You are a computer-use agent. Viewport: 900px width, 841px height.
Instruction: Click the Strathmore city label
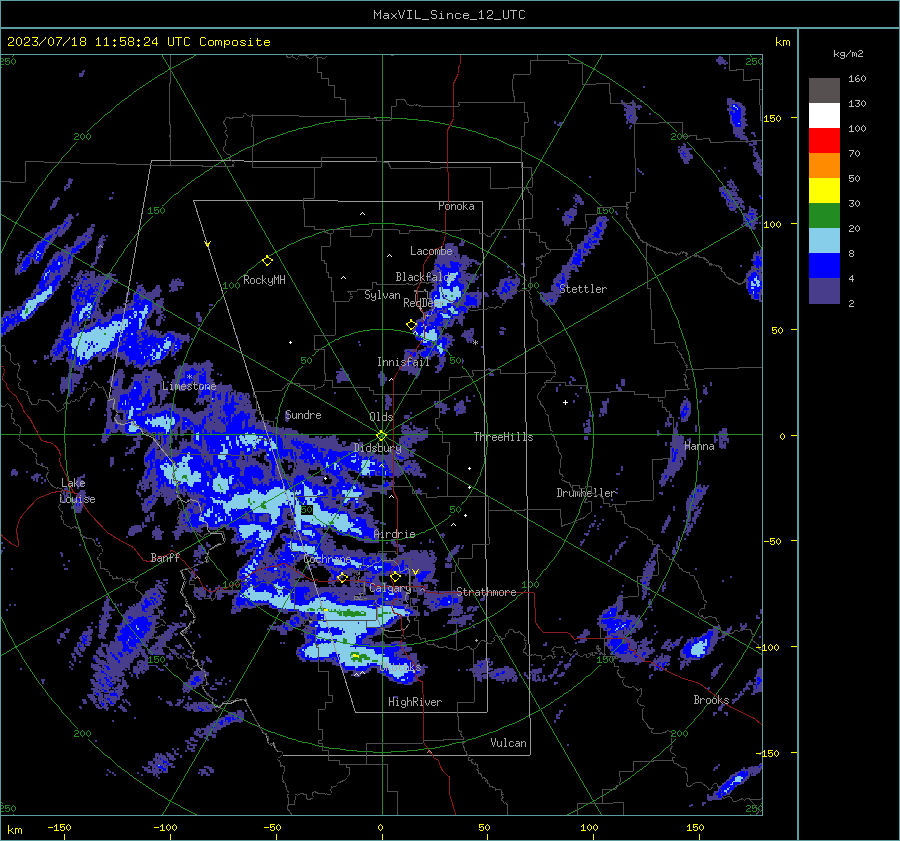(487, 592)
